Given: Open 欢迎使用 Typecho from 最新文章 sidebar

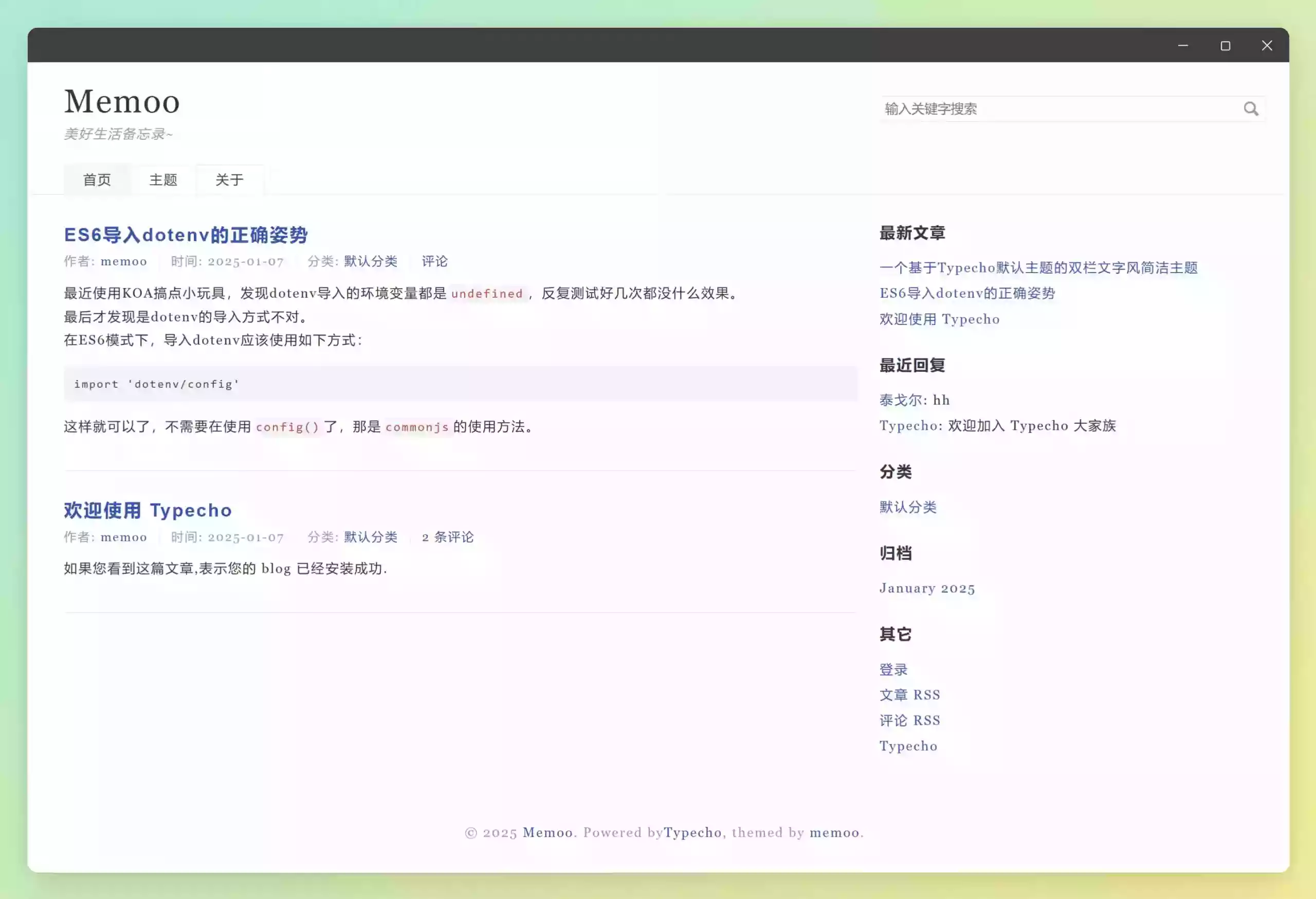Looking at the screenshot, I should pos(939,319).
